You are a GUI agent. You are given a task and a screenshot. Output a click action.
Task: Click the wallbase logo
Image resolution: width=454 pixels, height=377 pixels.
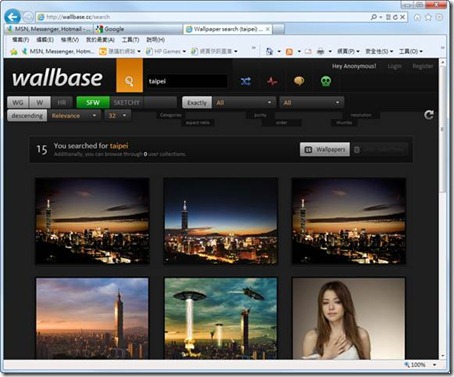pyautogui.click(x=57, y=78)
